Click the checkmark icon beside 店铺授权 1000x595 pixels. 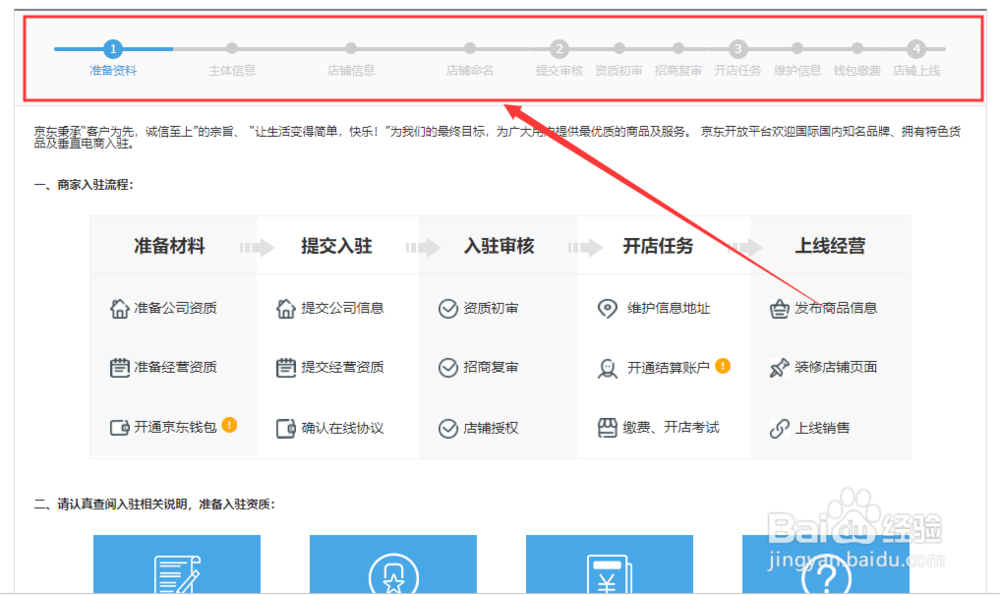point(448,428)
